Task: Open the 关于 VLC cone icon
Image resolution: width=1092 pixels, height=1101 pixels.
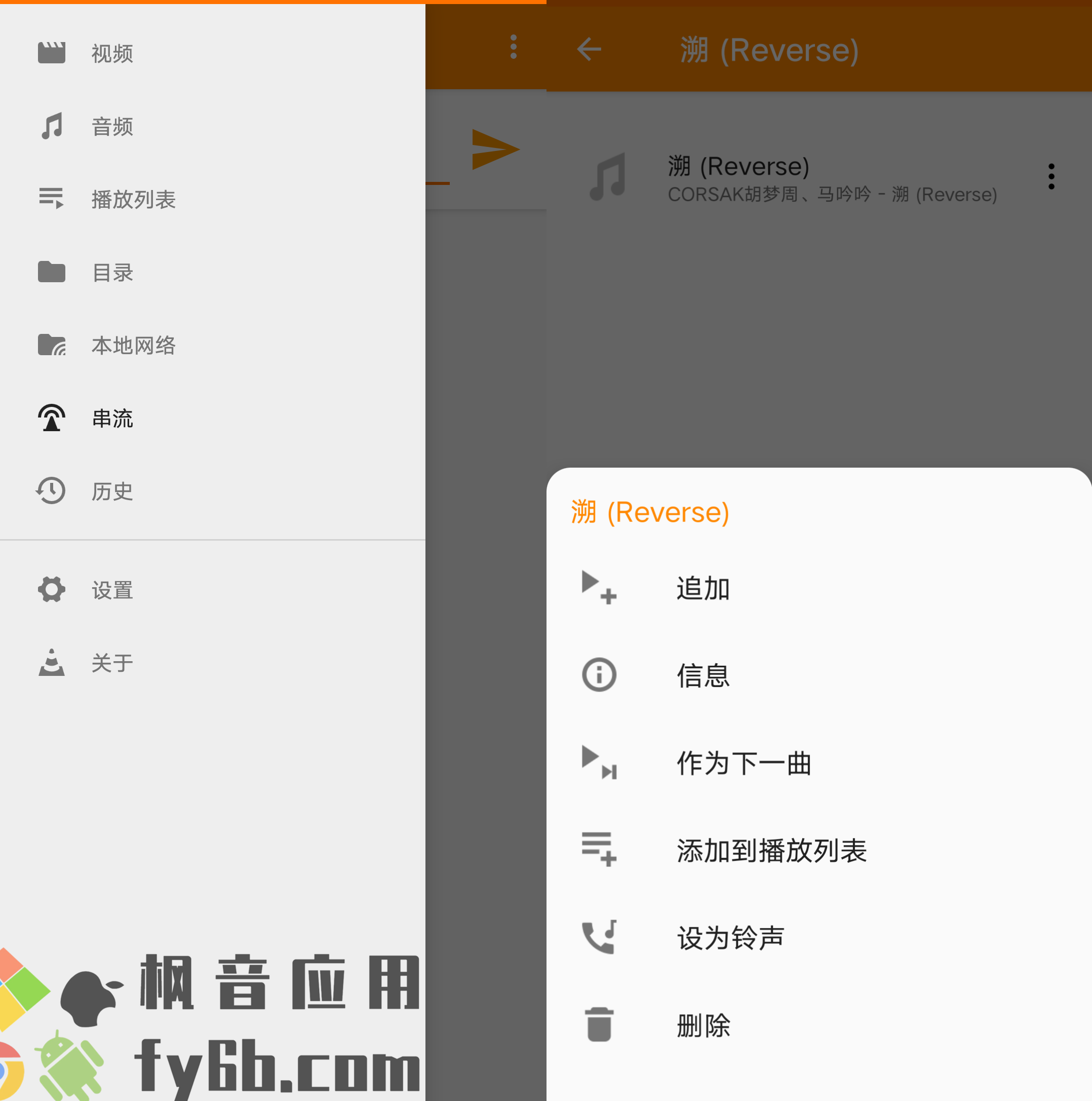Action: [52, 662]
